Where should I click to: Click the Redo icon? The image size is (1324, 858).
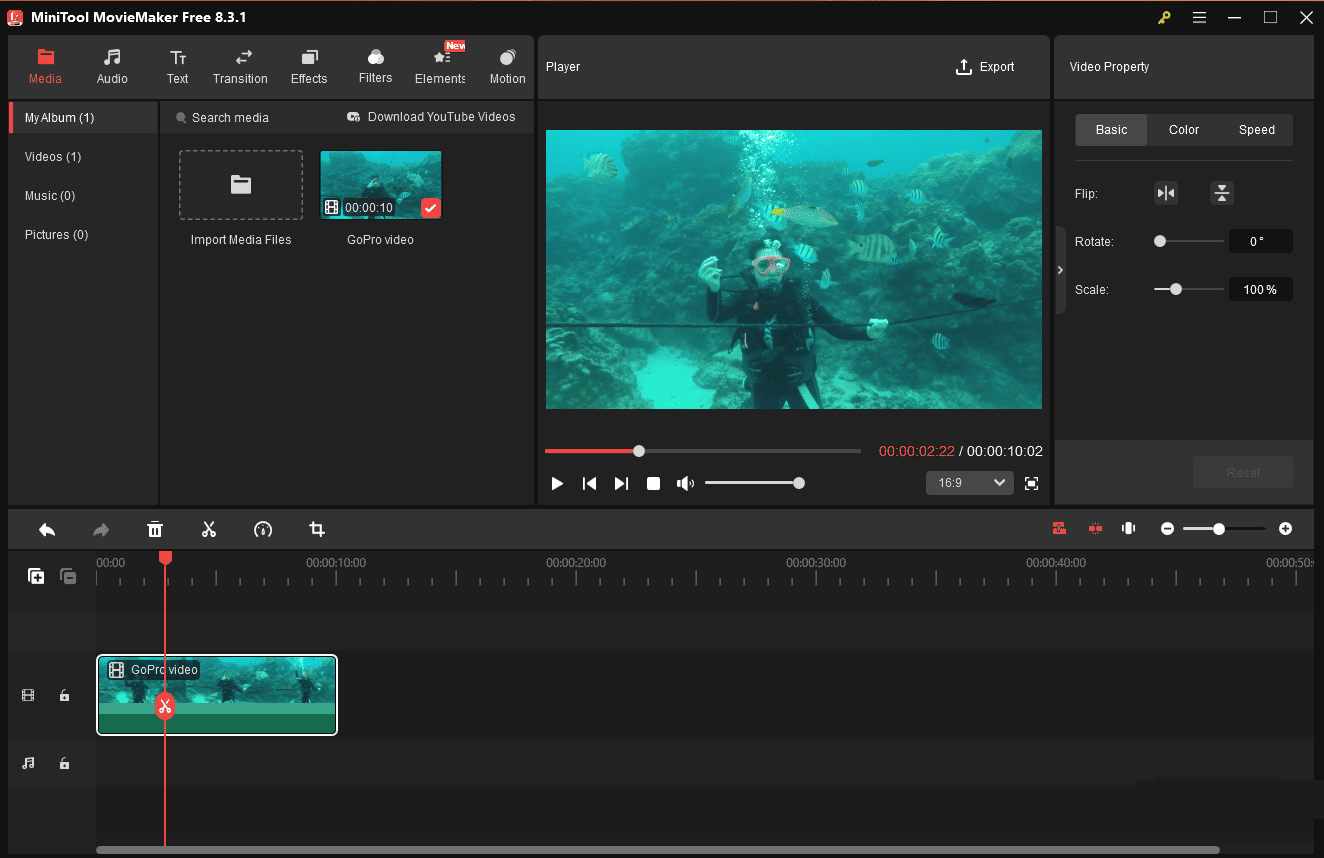click(x=100, y=529)
